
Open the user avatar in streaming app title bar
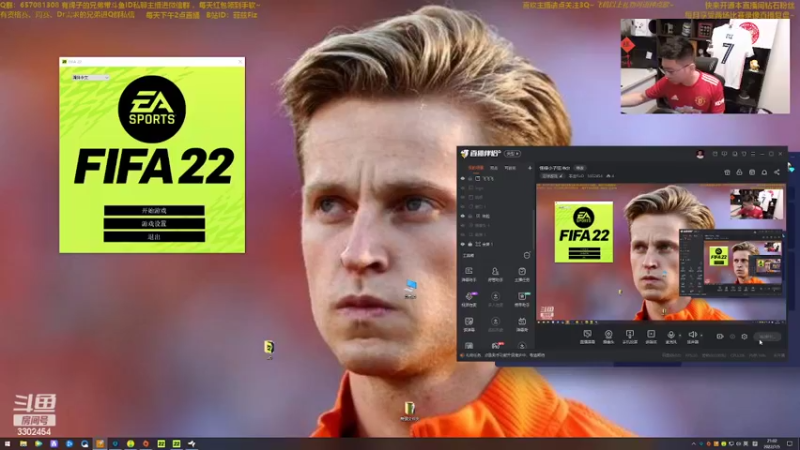click(700, 154)
